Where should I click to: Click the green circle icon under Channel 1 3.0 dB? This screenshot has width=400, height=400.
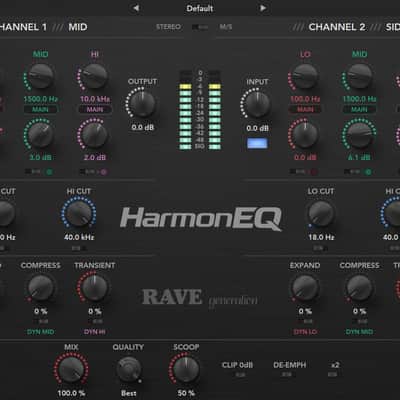[x=49, y=172]
